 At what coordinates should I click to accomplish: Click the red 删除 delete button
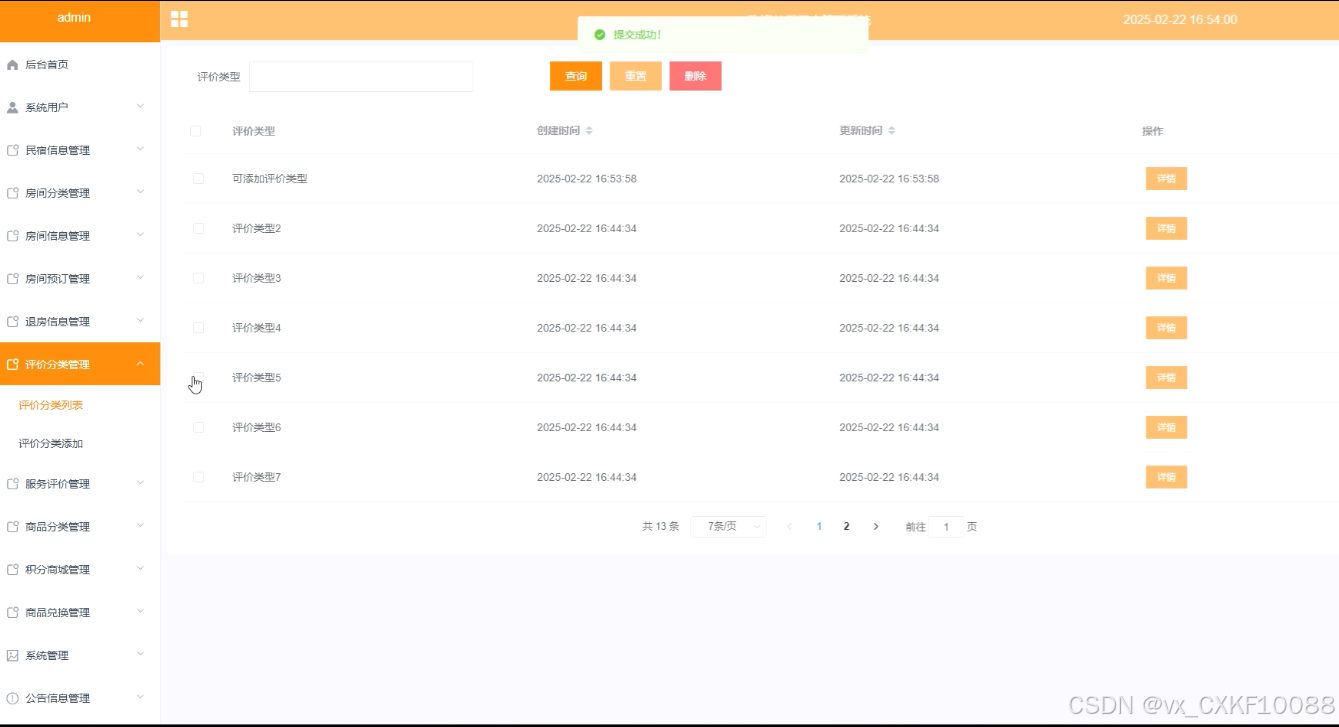[x=695, y=76]
